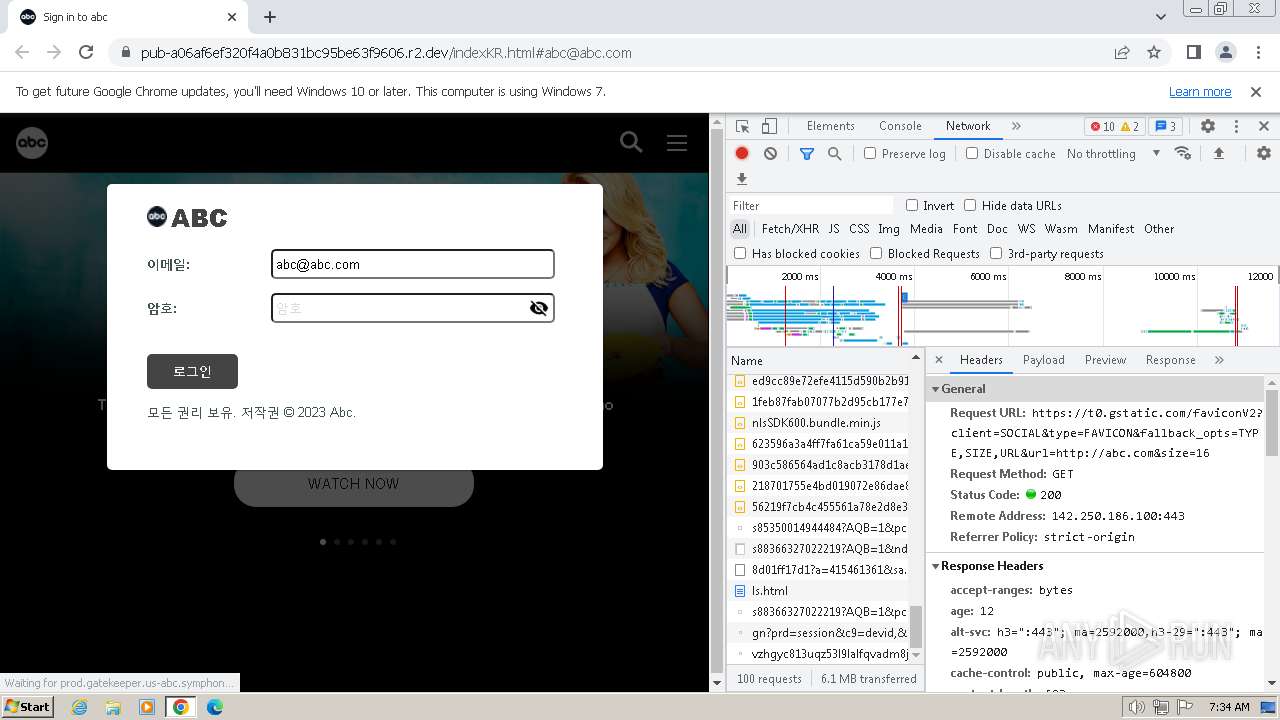Image resolution: width=1280 pixels, height=720 pixels.
Task: Select the ls.html request row
Action: (820, 591)
